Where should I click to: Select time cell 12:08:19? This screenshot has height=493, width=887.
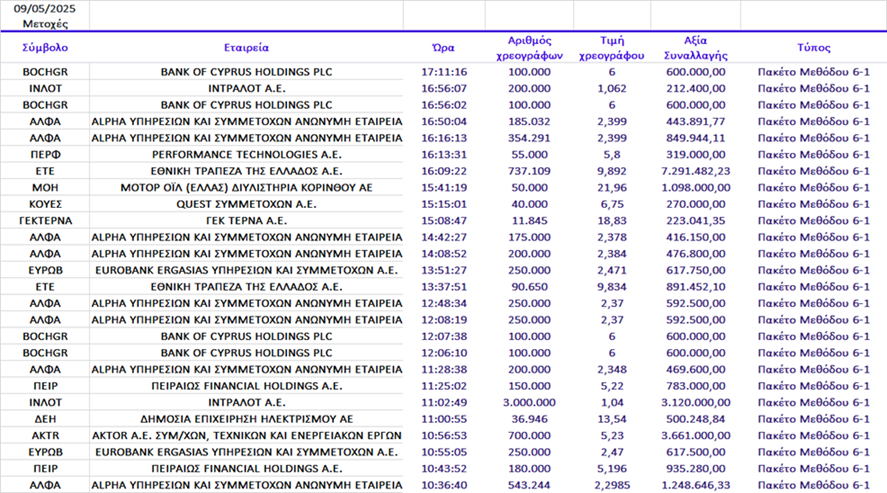click(444, 320)
